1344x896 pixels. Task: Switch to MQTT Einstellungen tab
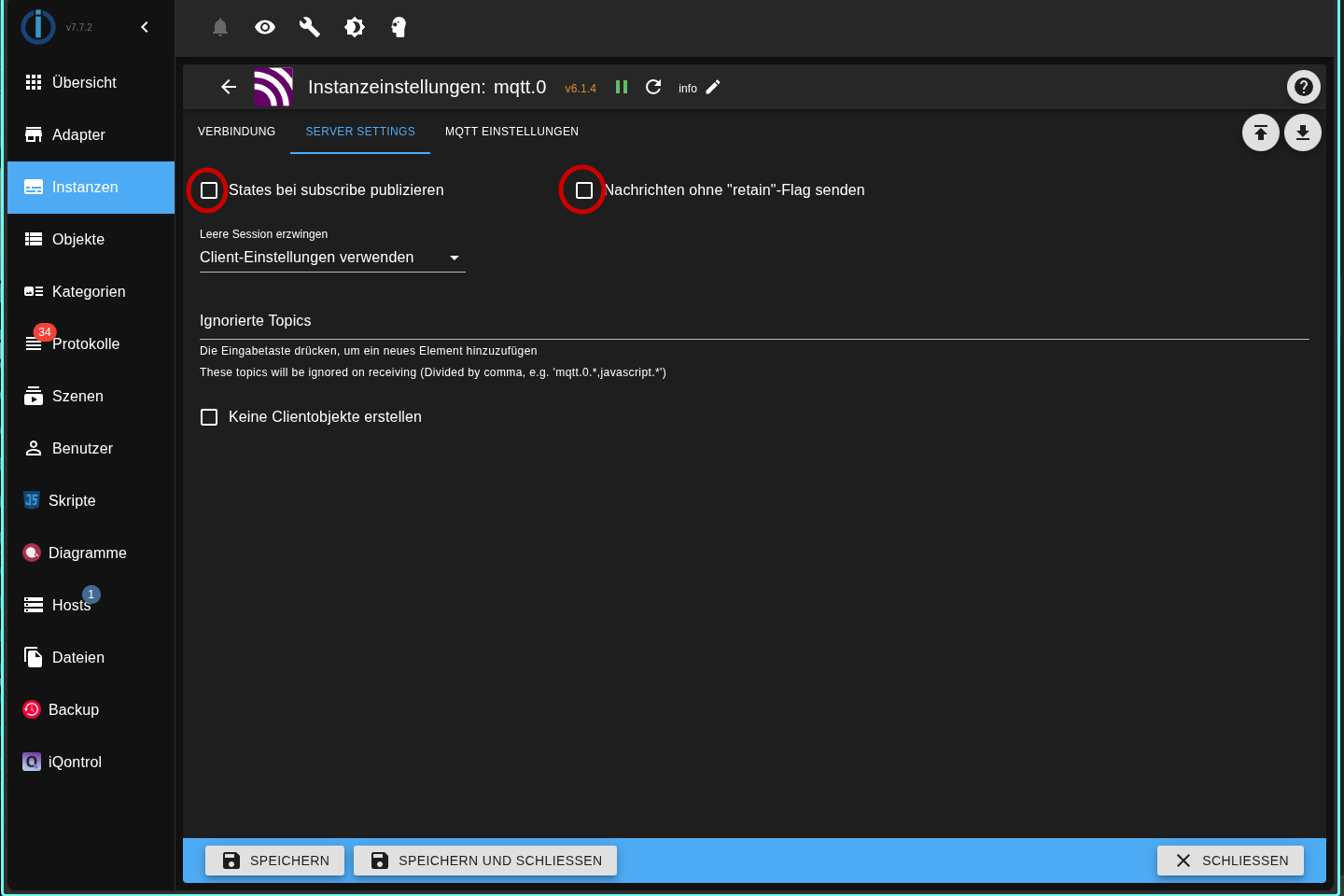511,132
